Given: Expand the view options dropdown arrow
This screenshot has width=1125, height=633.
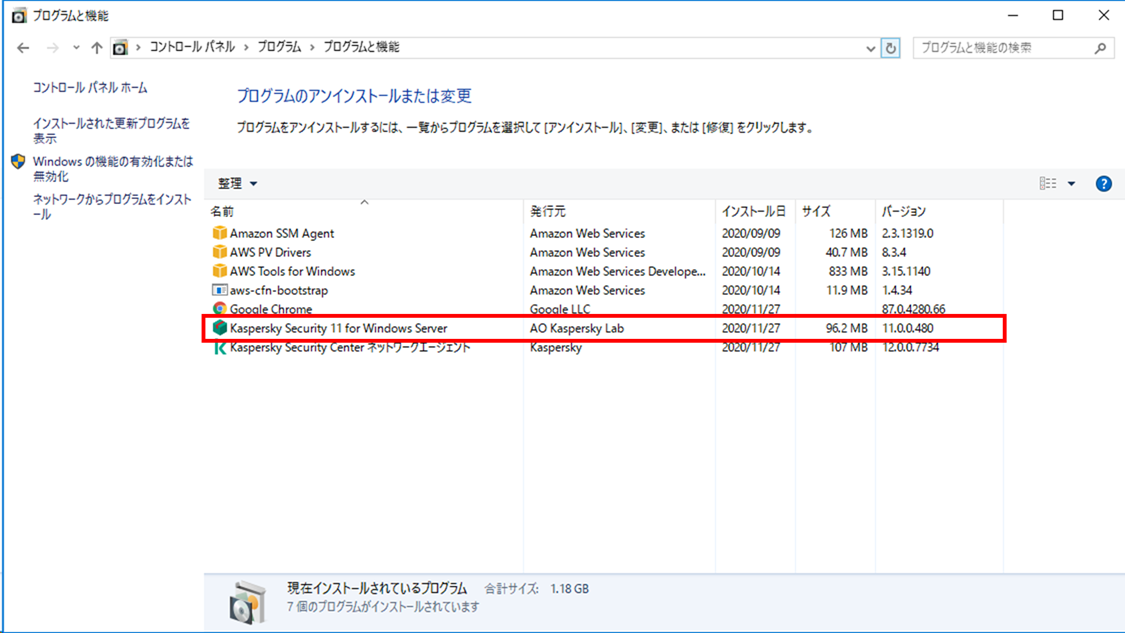Looking at the screenshot, I should point(1071,184).
